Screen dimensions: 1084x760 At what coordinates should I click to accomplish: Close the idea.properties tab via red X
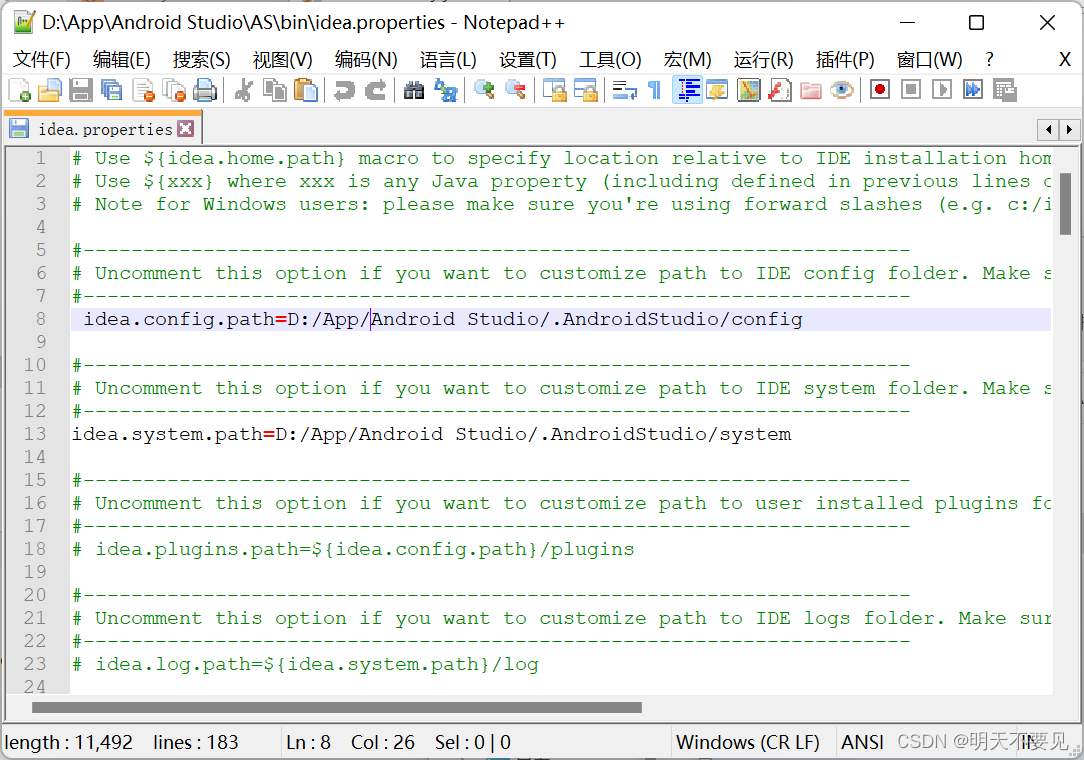coord(185,129)
